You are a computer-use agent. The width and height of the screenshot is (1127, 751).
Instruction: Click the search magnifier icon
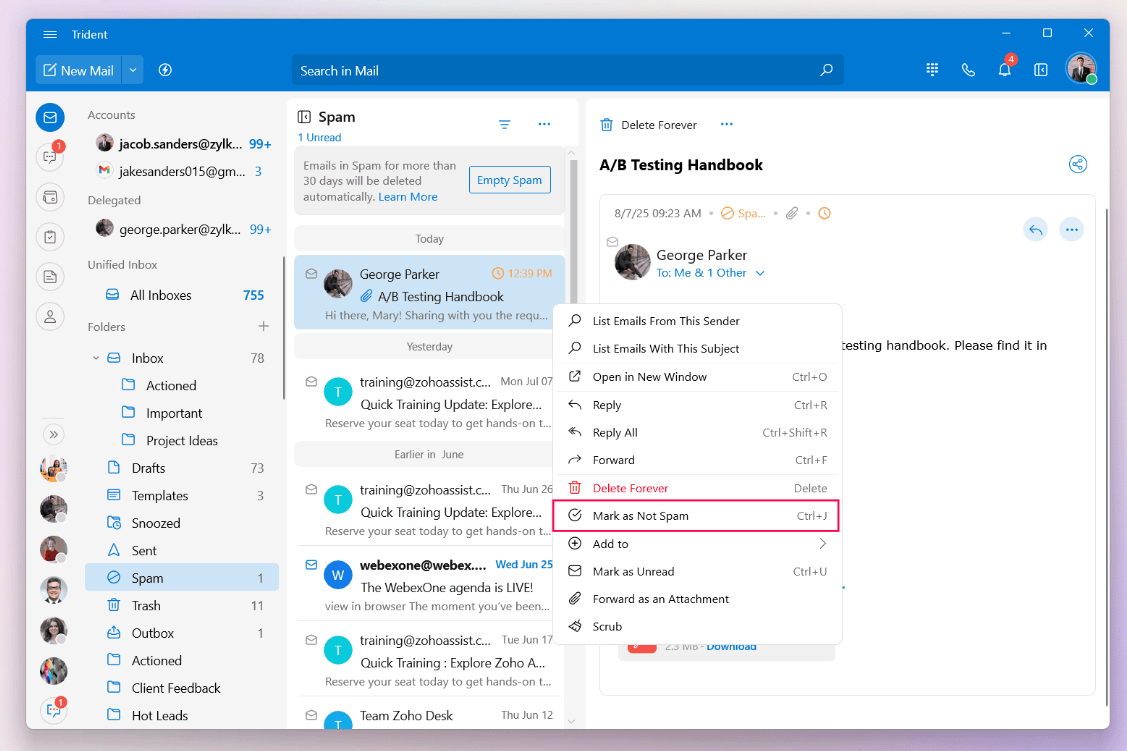(x=827, y=70)
